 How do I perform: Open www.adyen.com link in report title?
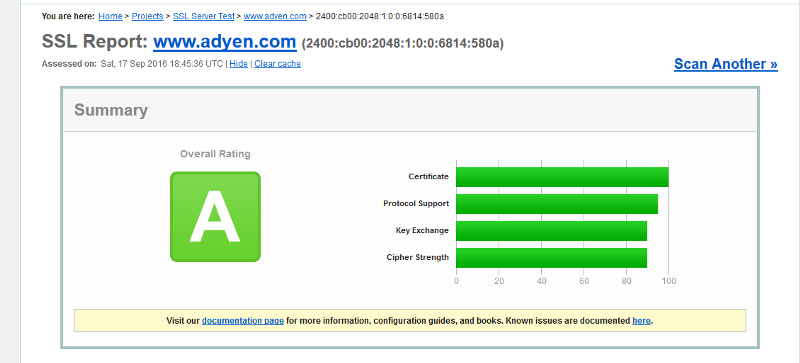pos(224,41)
